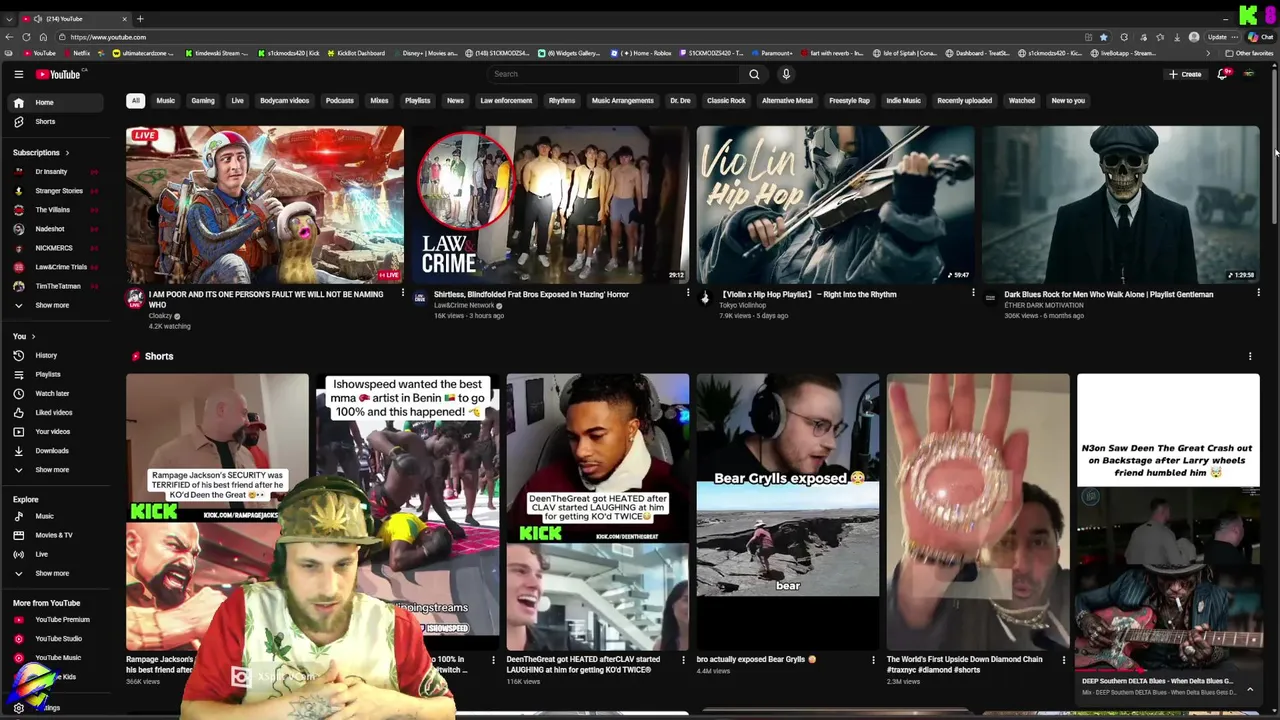Bookmark this page with the star icon
This screenshot has width=1280, height=720.
1103,37
